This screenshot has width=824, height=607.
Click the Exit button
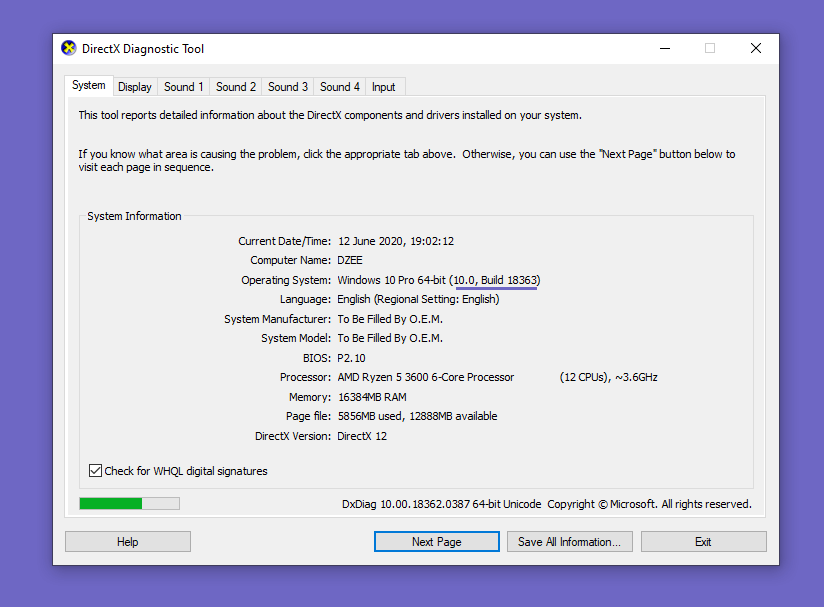point(704,541)
